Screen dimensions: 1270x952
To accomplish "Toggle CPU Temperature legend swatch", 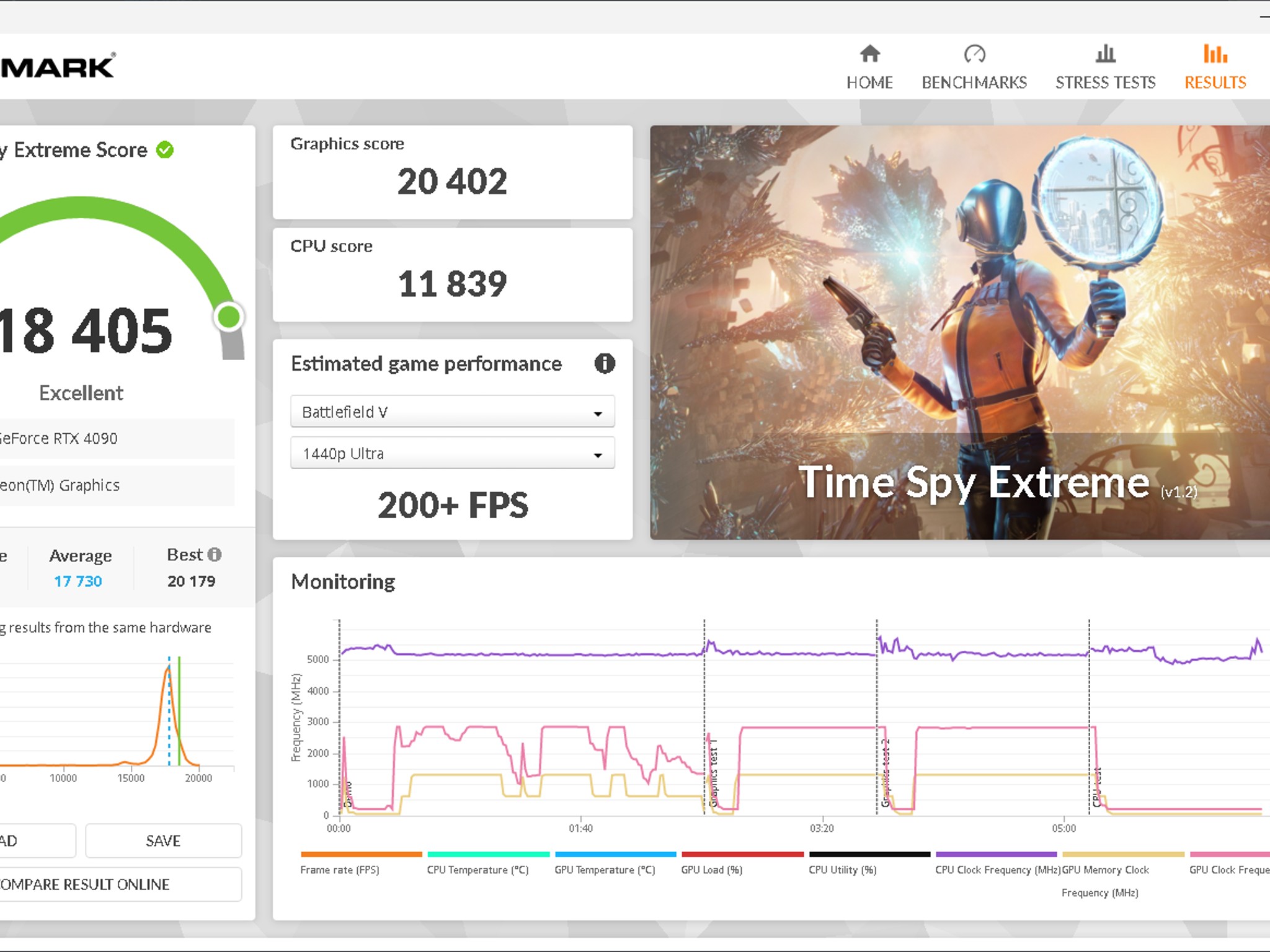I will [x=489, y=855].
